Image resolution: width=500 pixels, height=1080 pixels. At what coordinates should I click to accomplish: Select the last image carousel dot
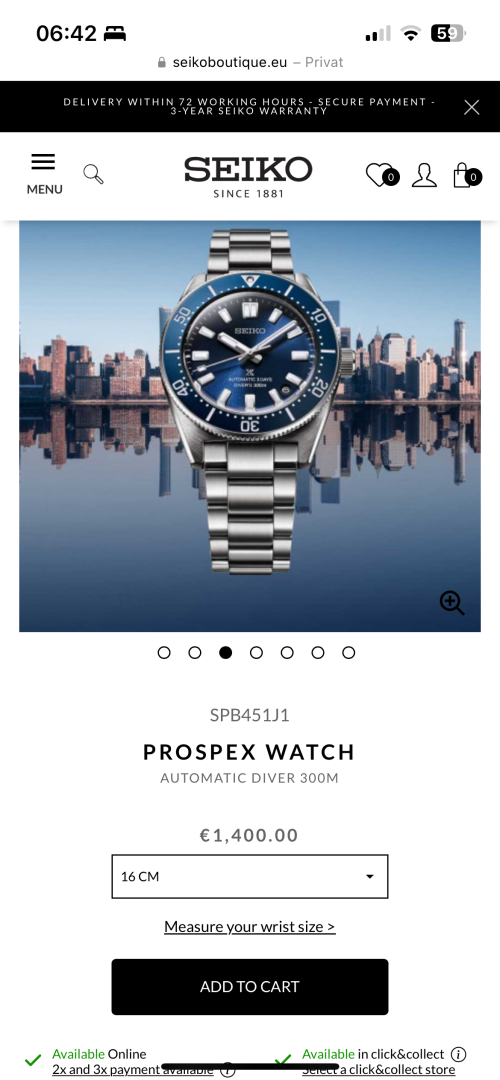[x=348, y=652]
